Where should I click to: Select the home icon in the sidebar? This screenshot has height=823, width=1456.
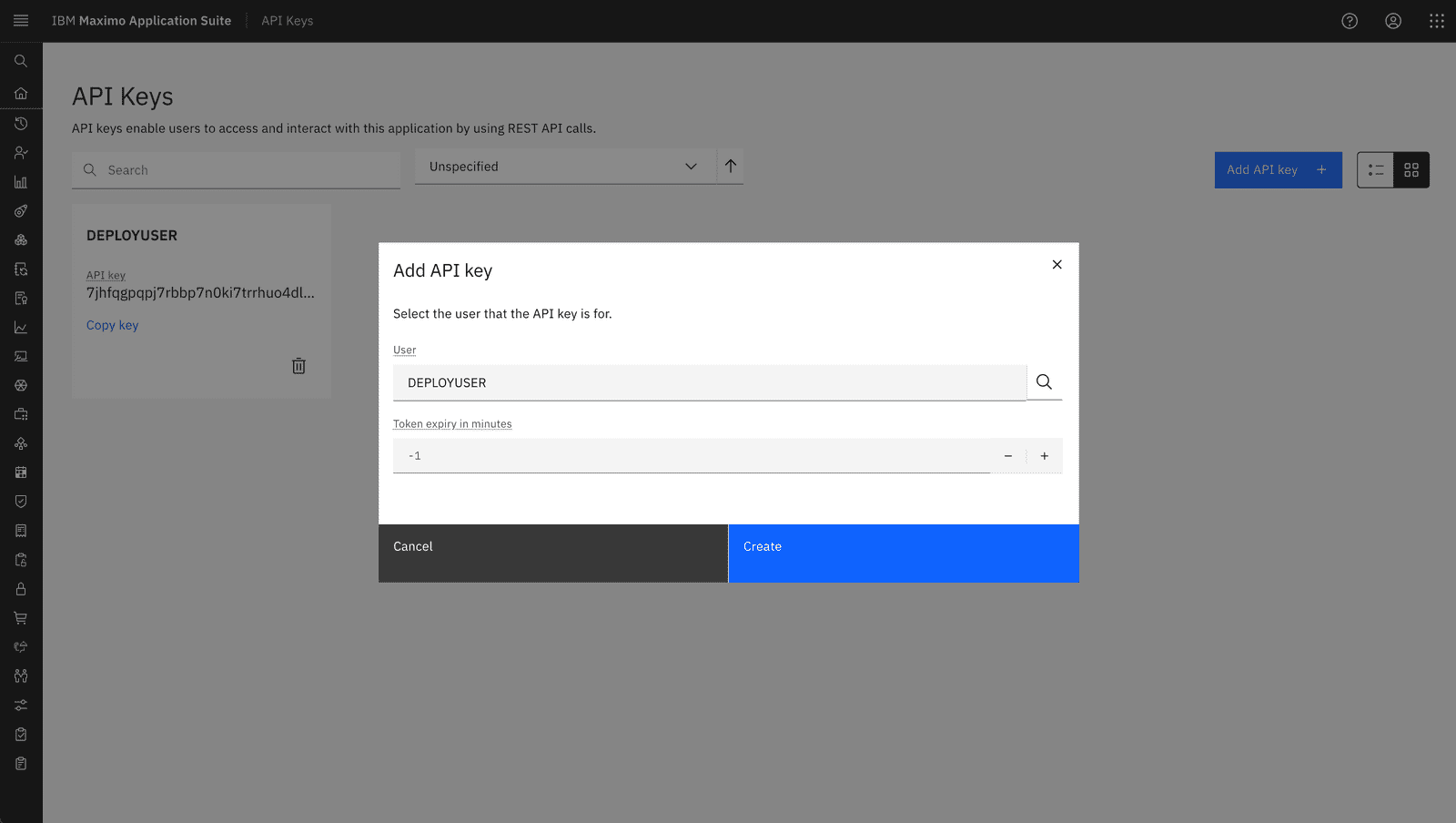[x=21, y=93]
